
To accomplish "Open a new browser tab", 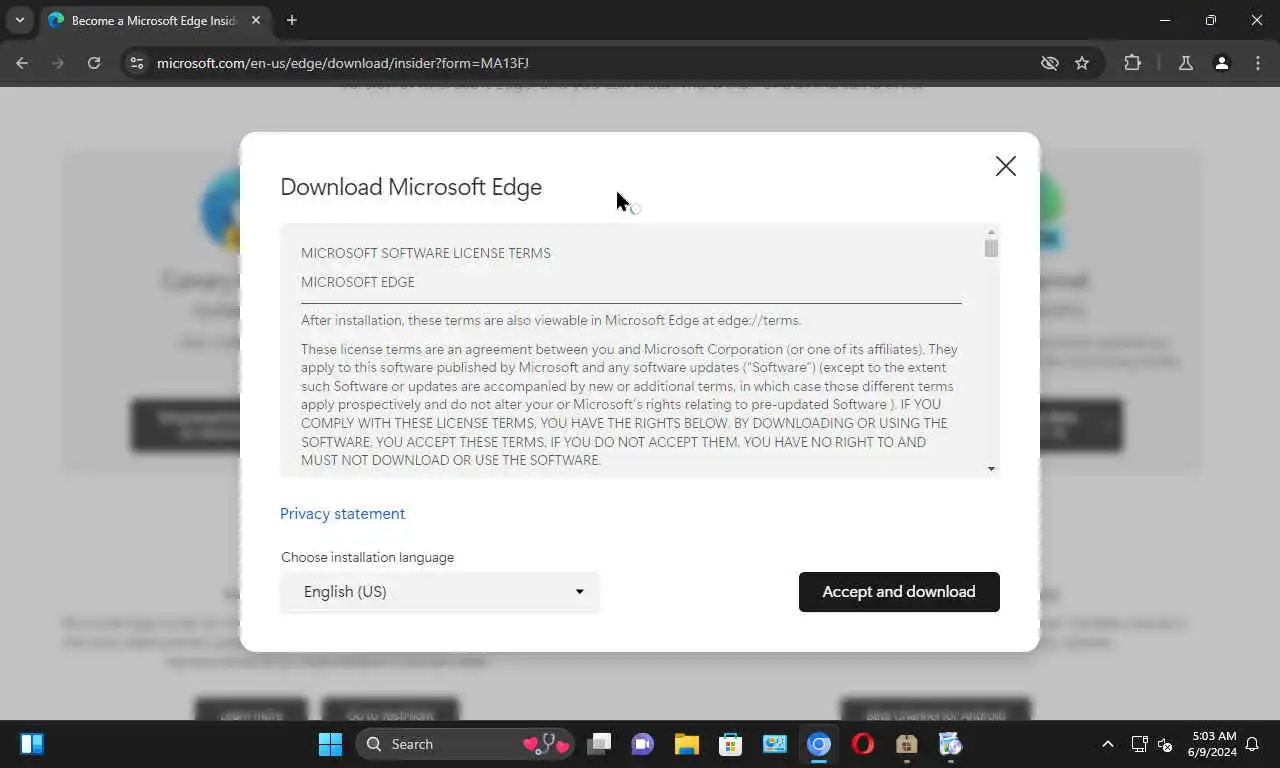I will pos(292,20).
